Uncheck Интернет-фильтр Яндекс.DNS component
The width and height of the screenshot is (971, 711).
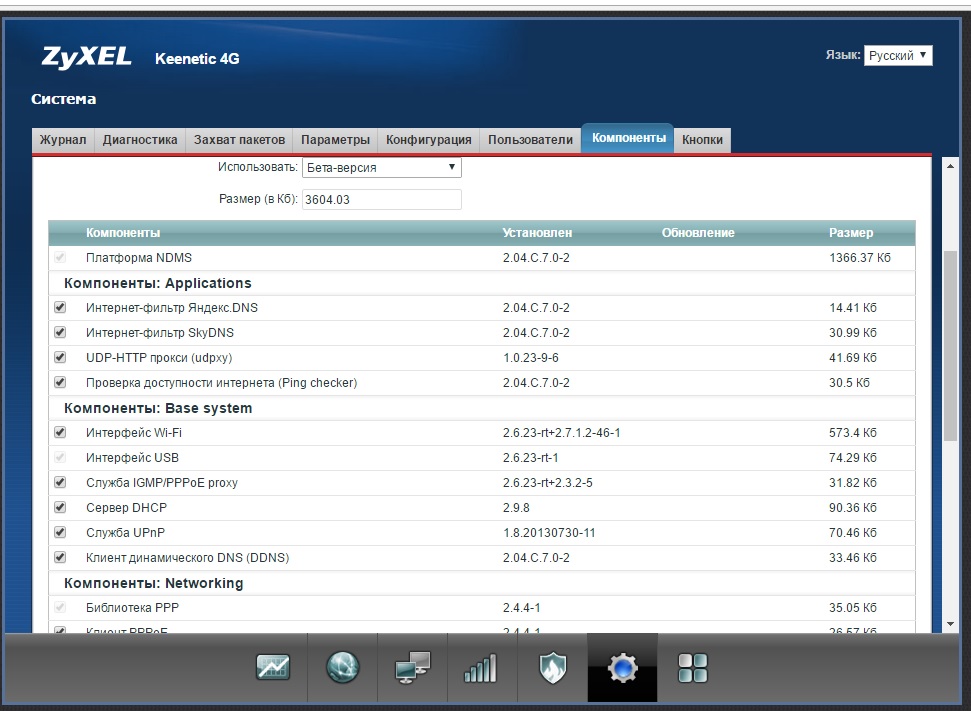click(60, 308)
